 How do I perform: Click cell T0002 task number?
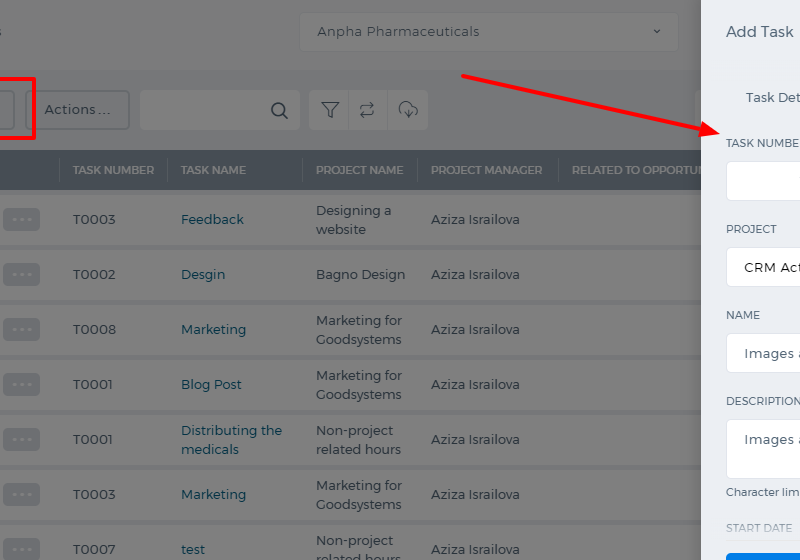coord(94,274)
